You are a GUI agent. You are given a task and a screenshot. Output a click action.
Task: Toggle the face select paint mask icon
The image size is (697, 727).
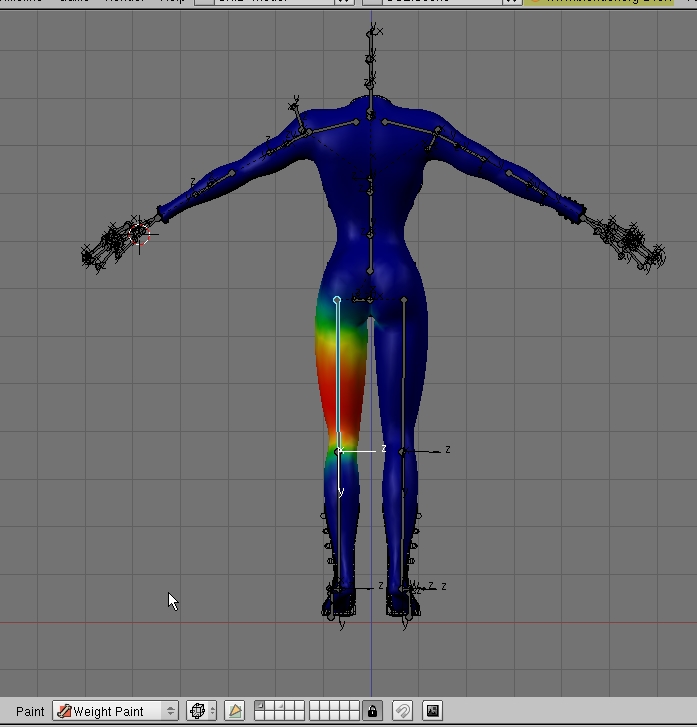coord(235,711)
